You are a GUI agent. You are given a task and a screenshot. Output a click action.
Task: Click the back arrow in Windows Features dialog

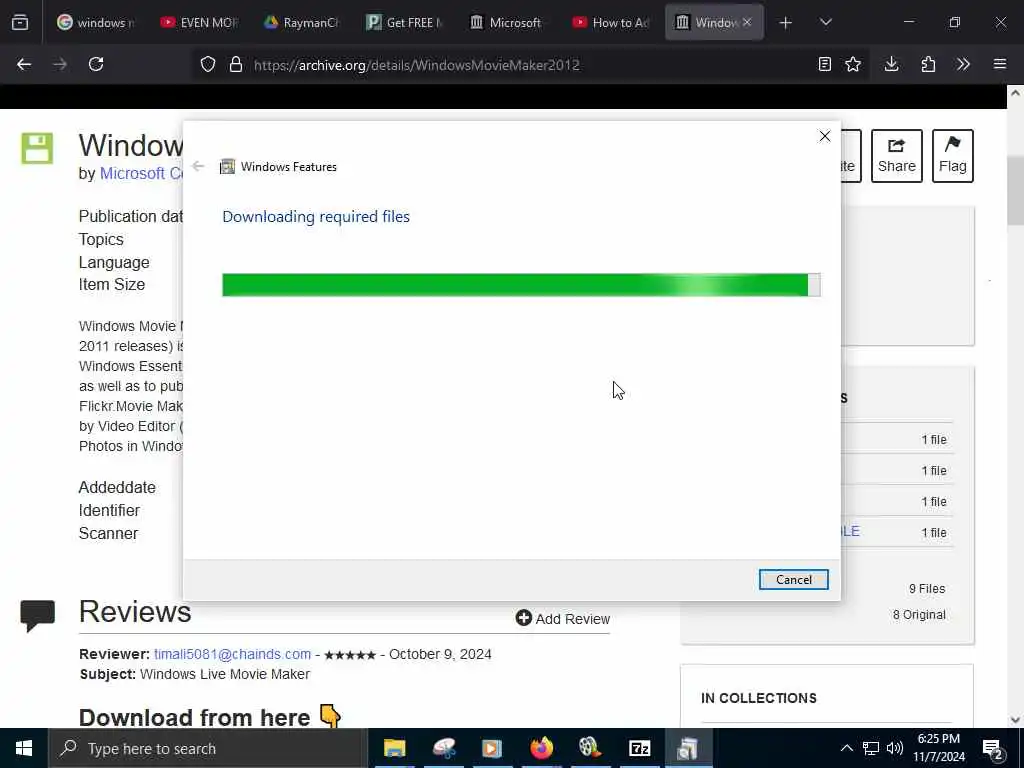point(198,166)
